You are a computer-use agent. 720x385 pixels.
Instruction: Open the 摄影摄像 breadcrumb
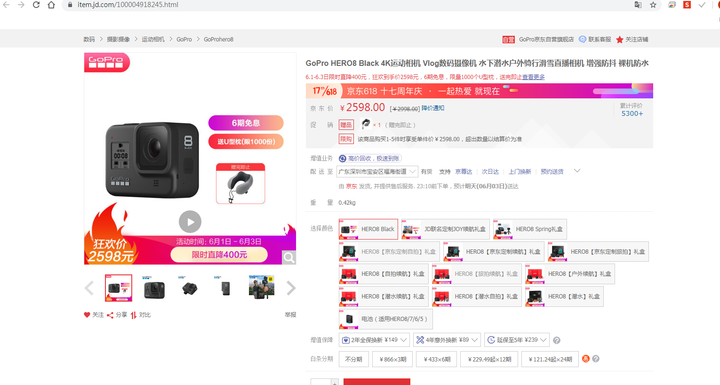(x=118, y=40)
